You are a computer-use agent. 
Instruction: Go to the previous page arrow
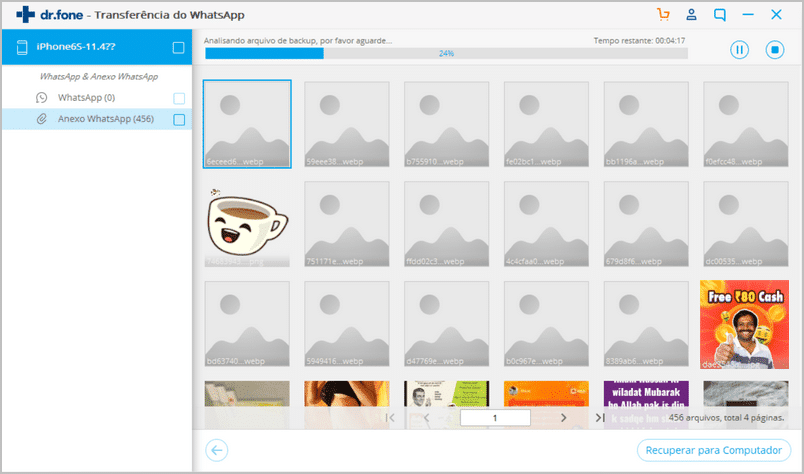pyautogui.click(x=426, y=418)
